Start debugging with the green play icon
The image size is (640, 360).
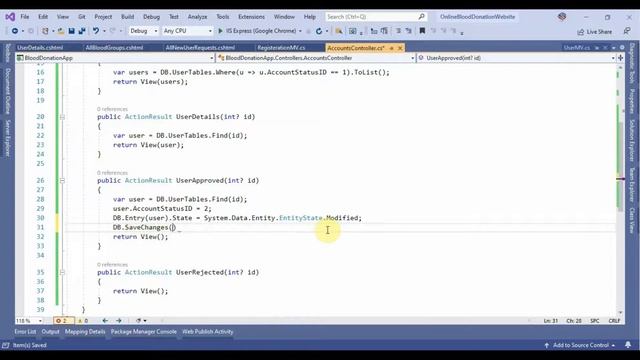pos(220,31)
